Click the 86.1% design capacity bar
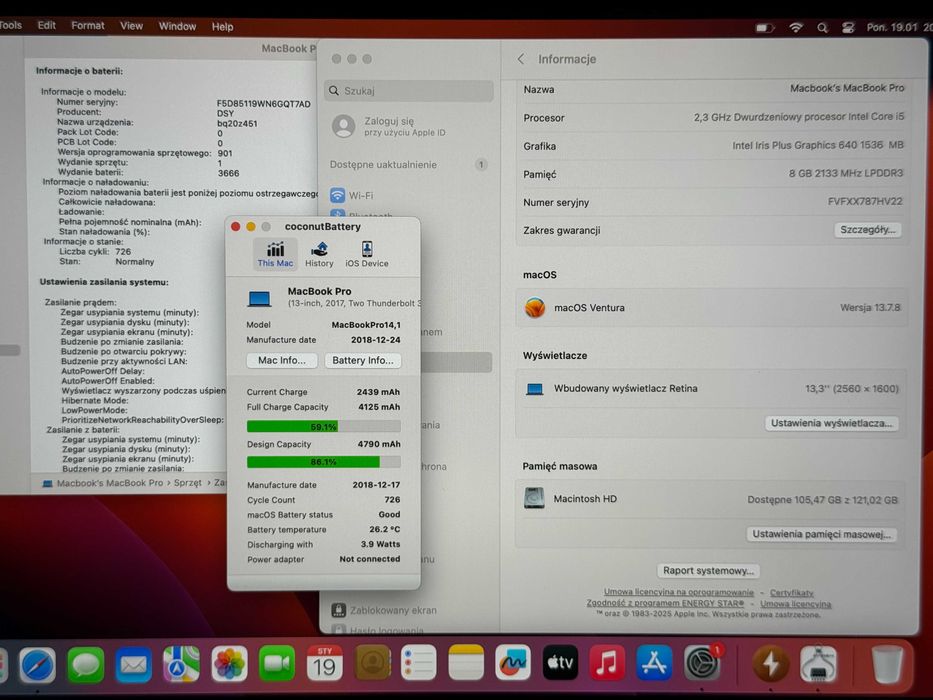Screen dimensions: 933x700 click(x=323, y=462)
